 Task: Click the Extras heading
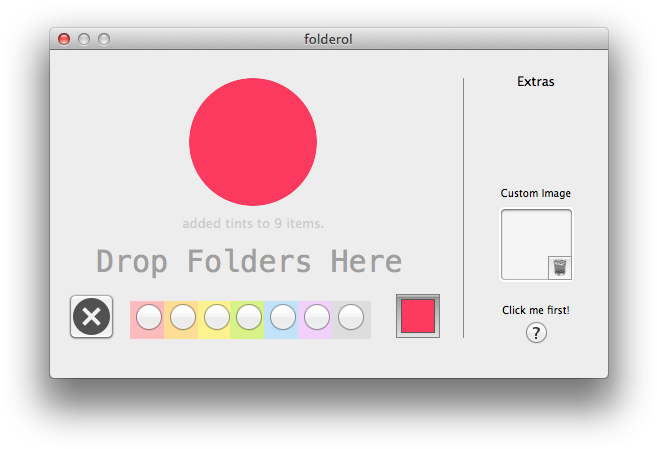point(535,82)
